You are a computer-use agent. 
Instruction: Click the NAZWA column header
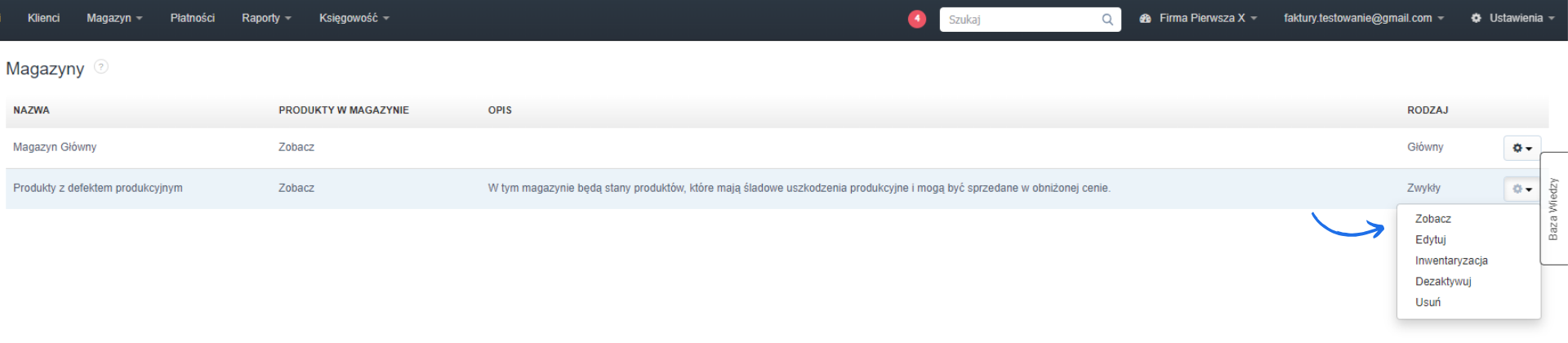click(32, 110)
